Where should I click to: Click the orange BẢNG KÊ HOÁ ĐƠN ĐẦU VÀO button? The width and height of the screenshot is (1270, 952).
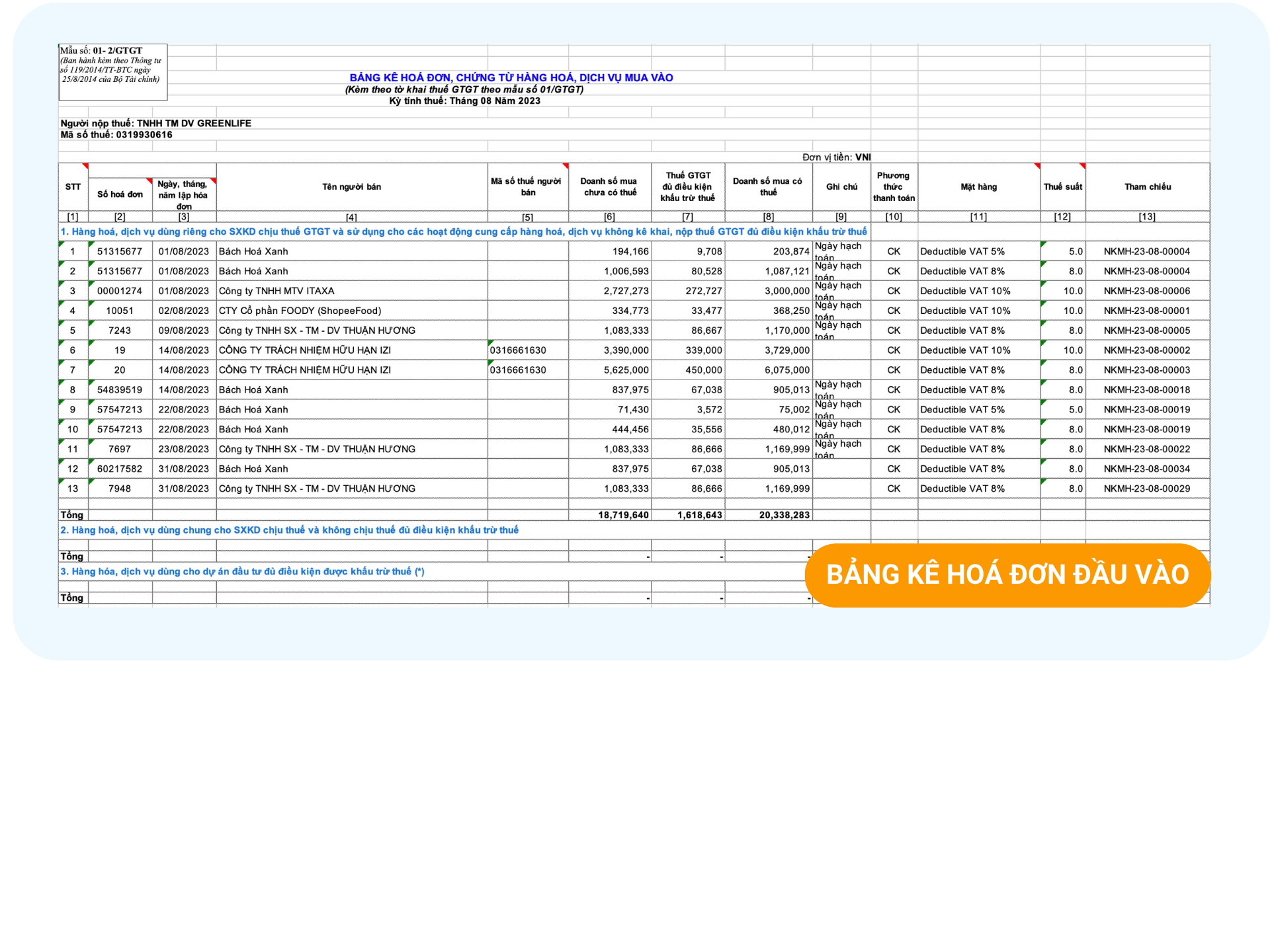1007,575
